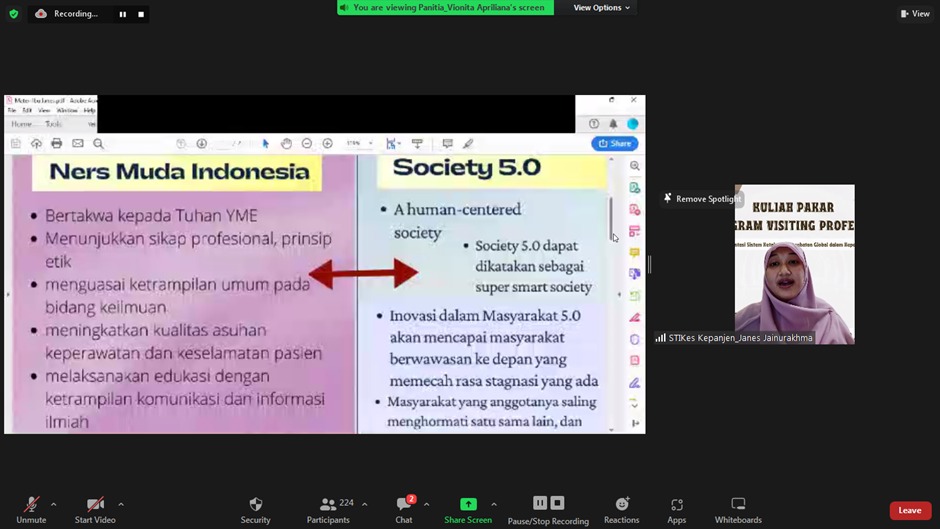
Task: Expand audio options arrow beside Unmute
Action: pos(54,504)
